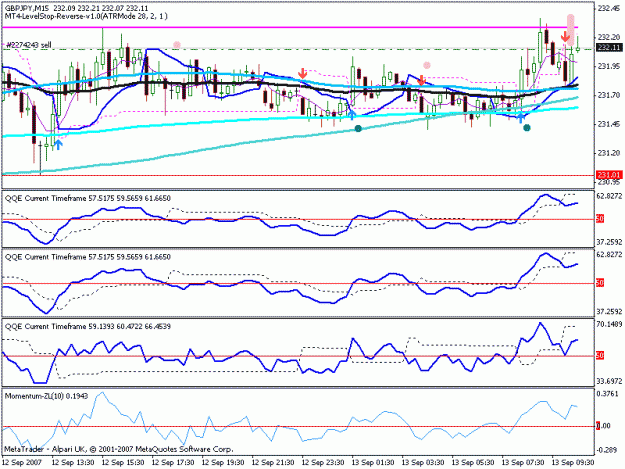This screenshot has width=625, height=469.
Task: Click the 33.6972 scale value
Action: [609, 381]
